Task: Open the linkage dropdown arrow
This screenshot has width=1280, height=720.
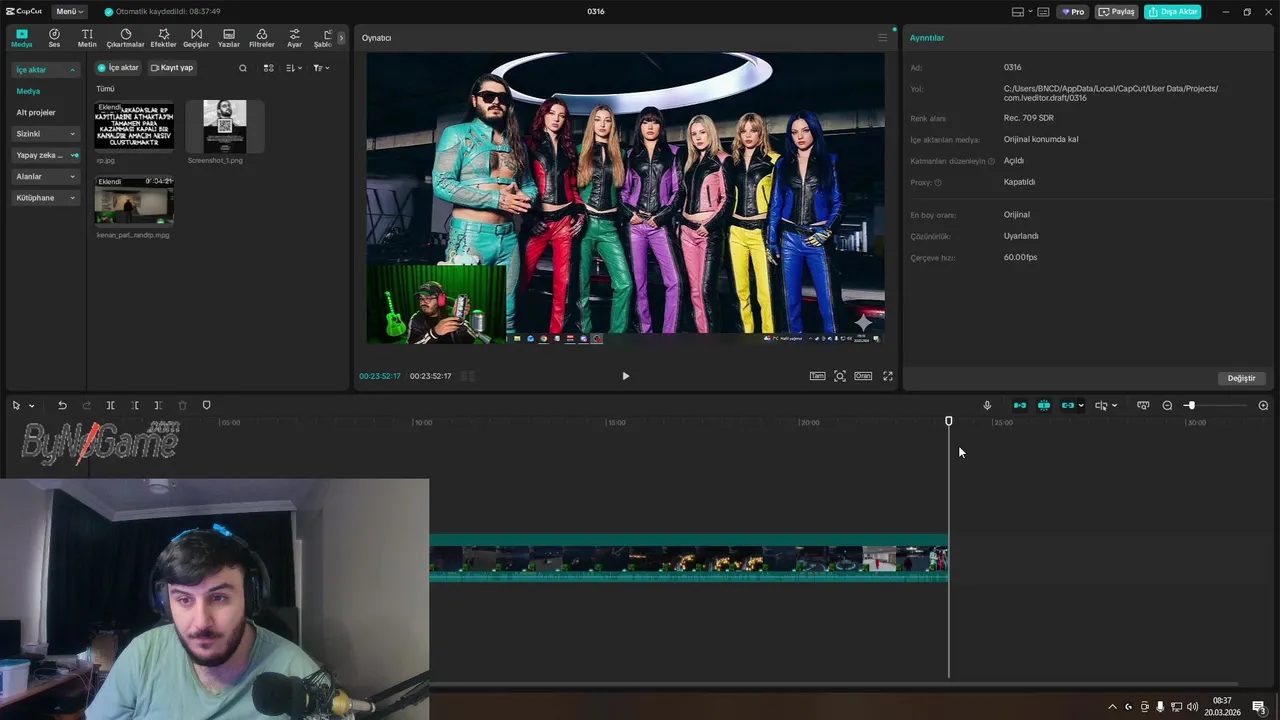Action: tap(1081, 405)
